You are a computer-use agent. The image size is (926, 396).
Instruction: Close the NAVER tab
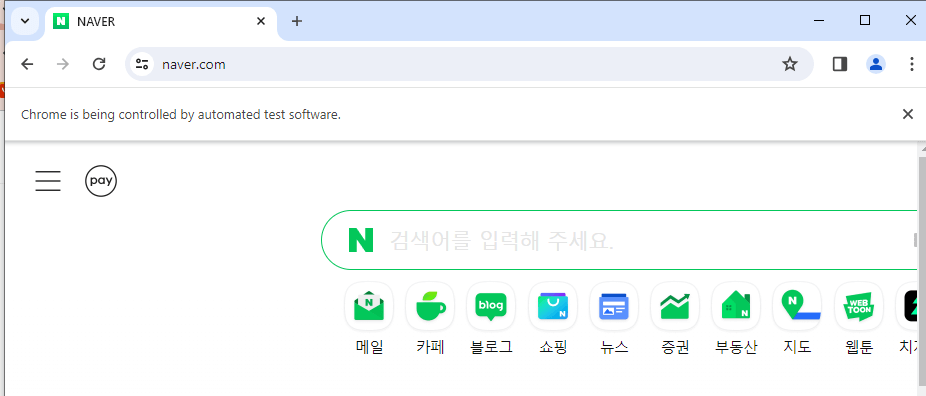(260, 22)
